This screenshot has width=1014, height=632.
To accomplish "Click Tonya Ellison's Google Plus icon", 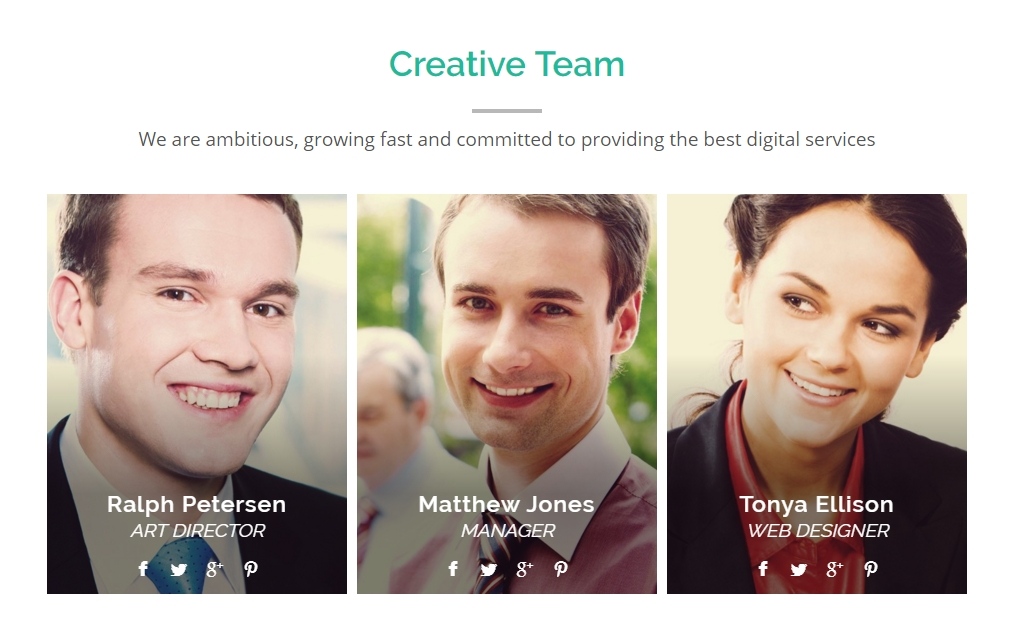I will [x=834, y=569].
